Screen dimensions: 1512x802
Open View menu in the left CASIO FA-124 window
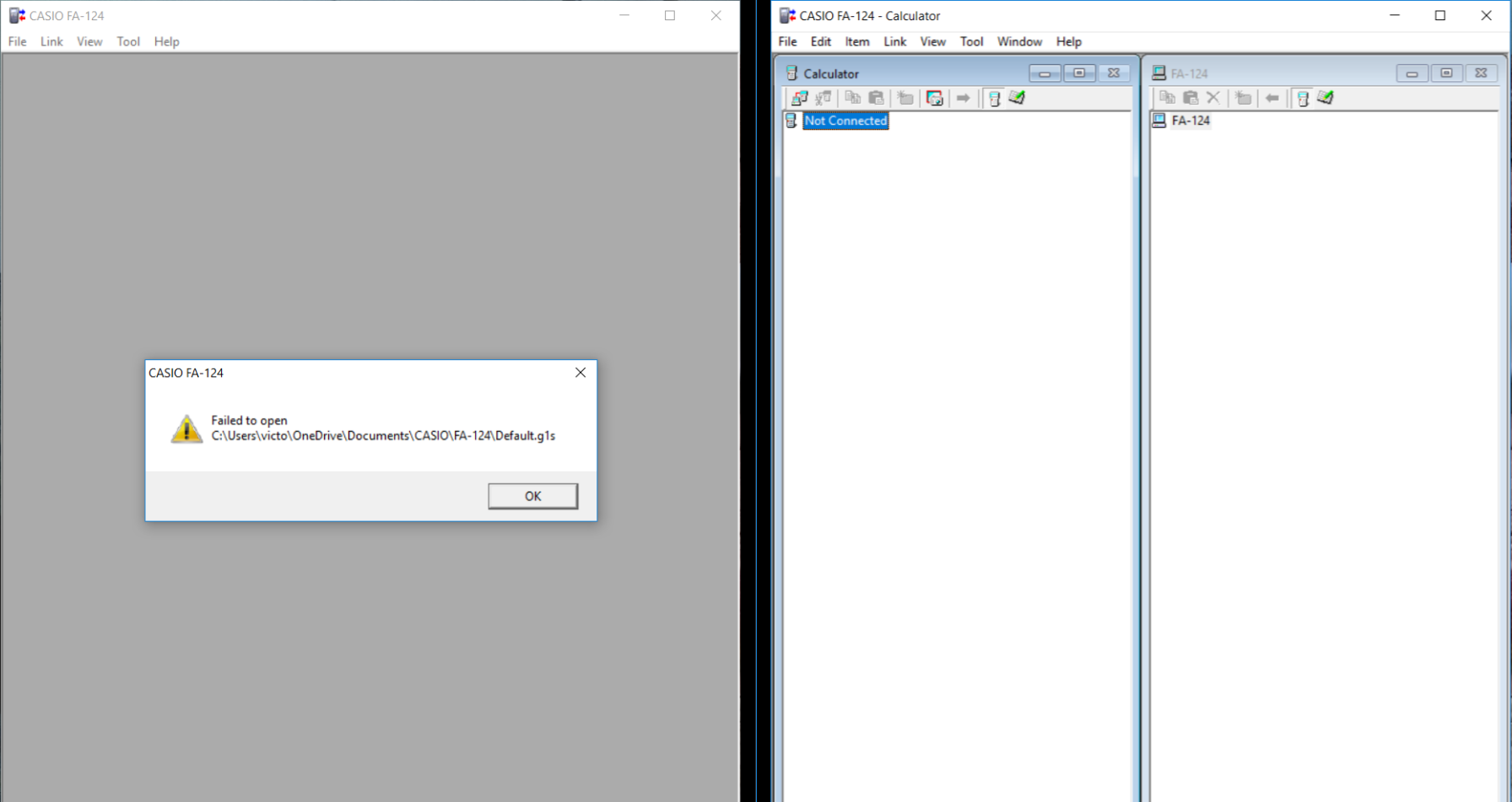pos(89,41)
